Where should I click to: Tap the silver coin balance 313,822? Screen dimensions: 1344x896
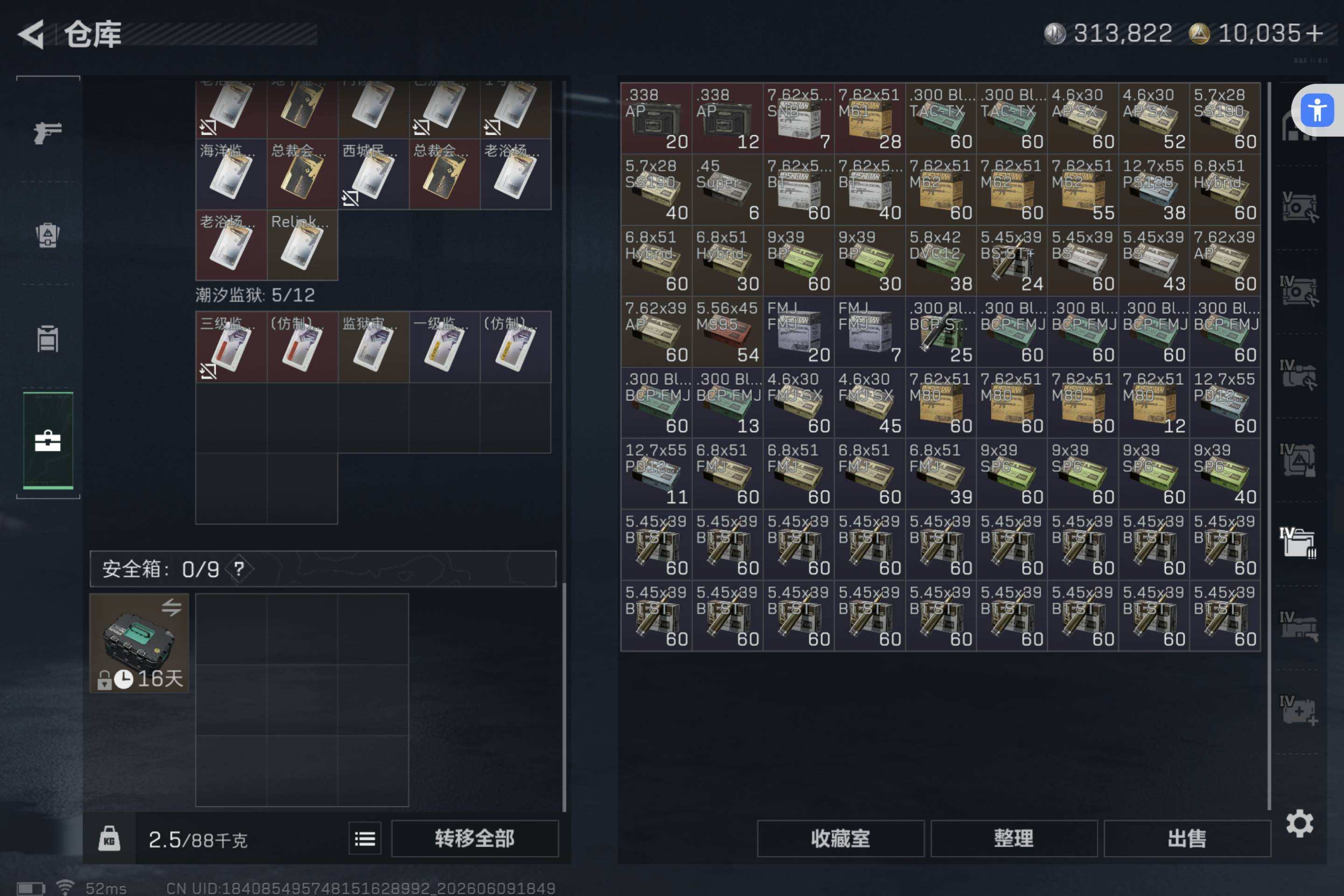point(1108,33)
